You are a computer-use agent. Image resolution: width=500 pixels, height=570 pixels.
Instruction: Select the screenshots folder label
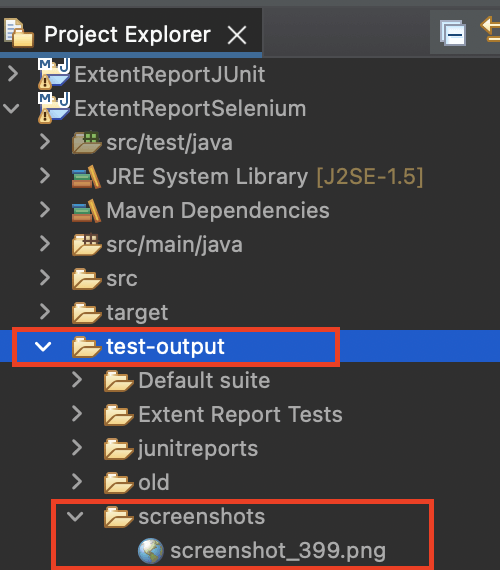pos(202,517)
